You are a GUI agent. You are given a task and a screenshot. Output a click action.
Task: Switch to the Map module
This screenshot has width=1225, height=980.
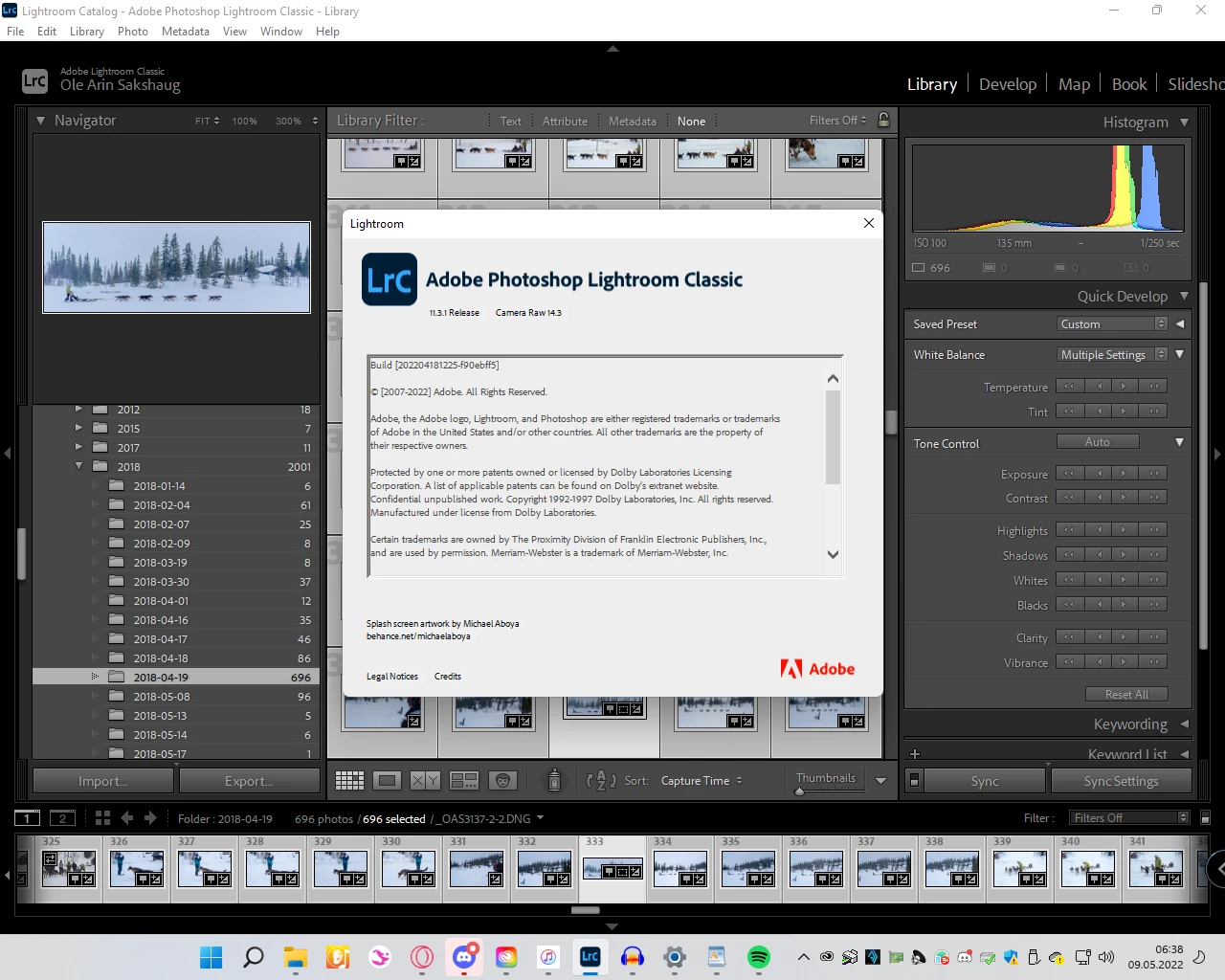point(1074,84)
